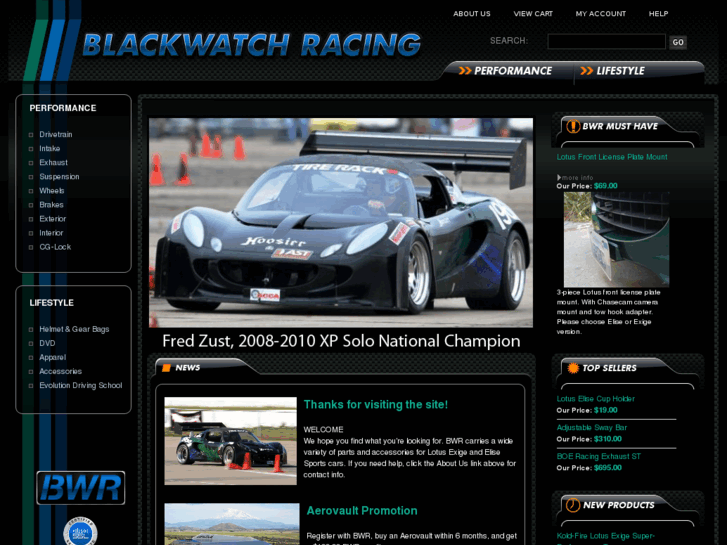Open My Account

[600, 14]
